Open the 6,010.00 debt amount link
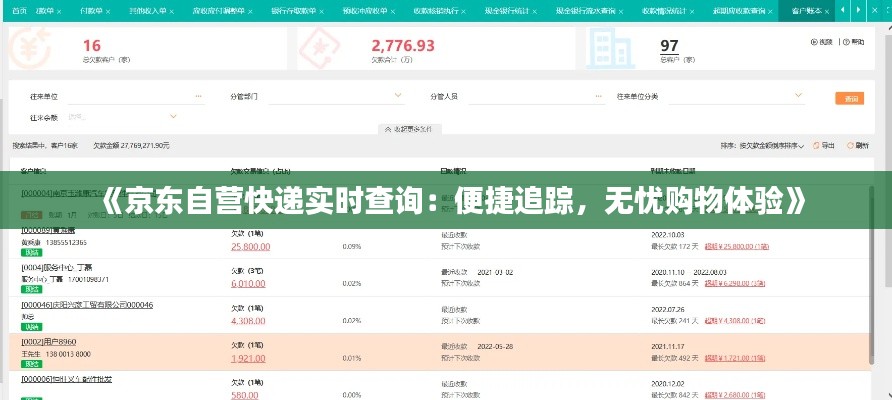Image resolution: width=892 pixels, height=400 pixels. point(248,283)
